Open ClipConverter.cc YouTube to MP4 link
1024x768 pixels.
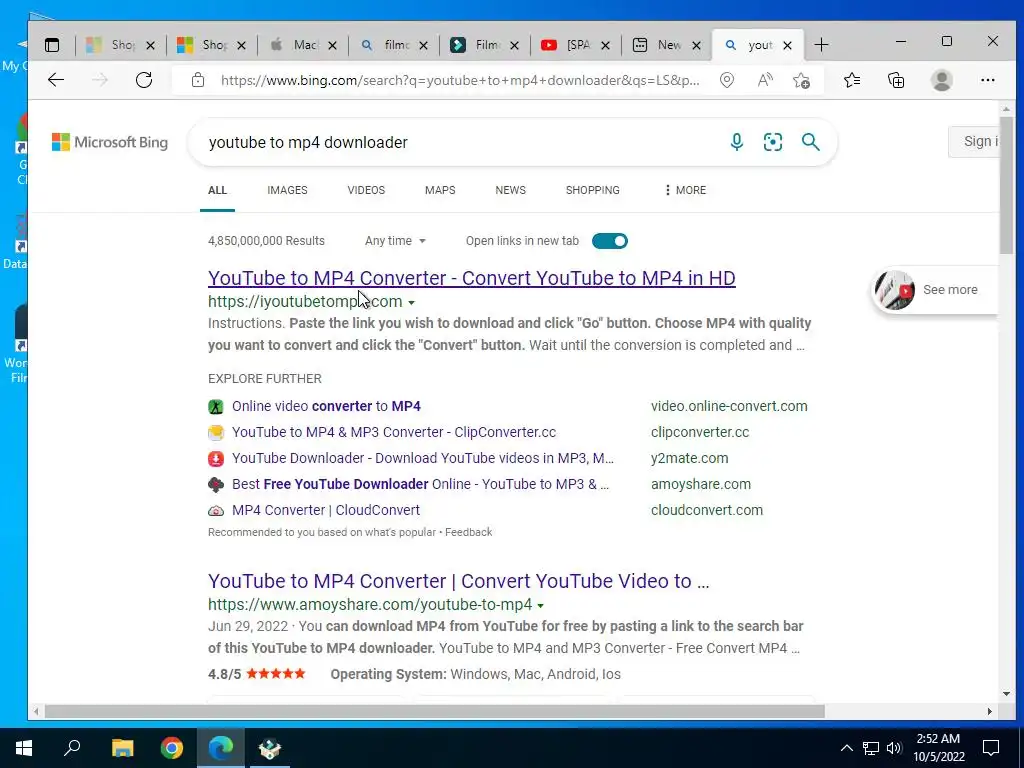click(394, 432)
